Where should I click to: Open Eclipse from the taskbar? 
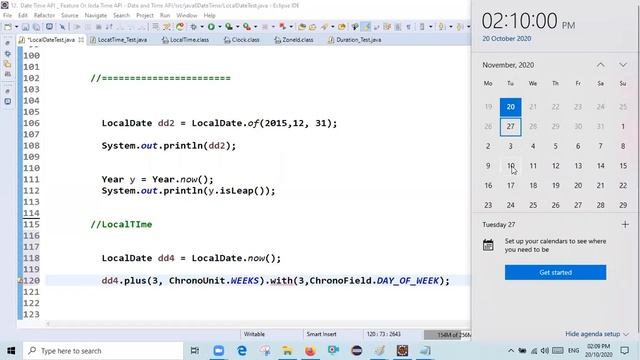356,351
